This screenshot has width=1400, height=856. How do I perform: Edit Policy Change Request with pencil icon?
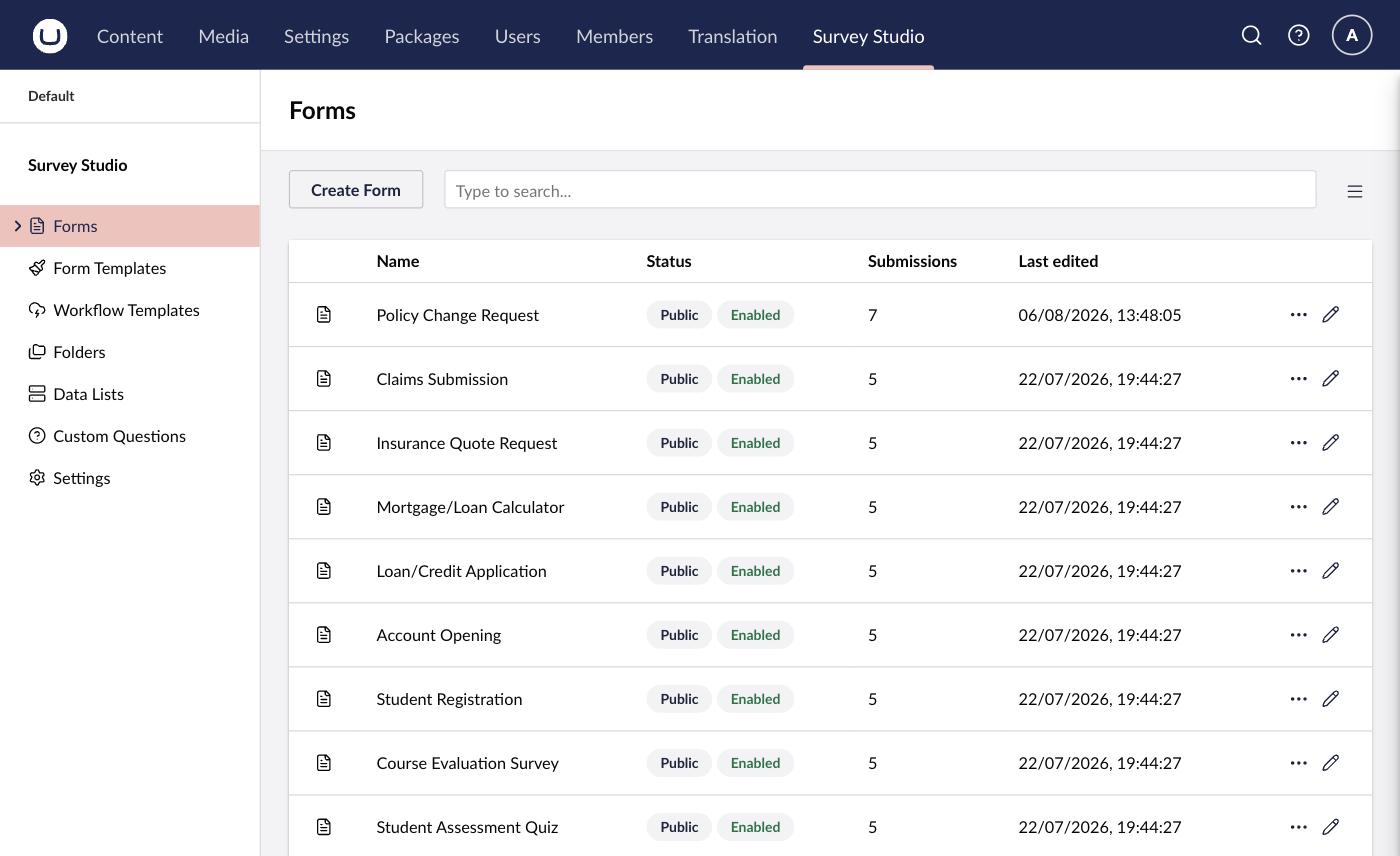pos(1330,315)
